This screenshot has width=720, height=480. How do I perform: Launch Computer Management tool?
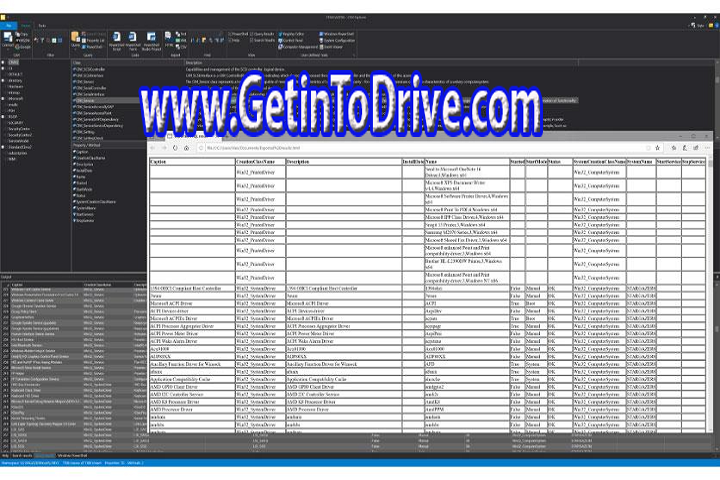point(298,47)
